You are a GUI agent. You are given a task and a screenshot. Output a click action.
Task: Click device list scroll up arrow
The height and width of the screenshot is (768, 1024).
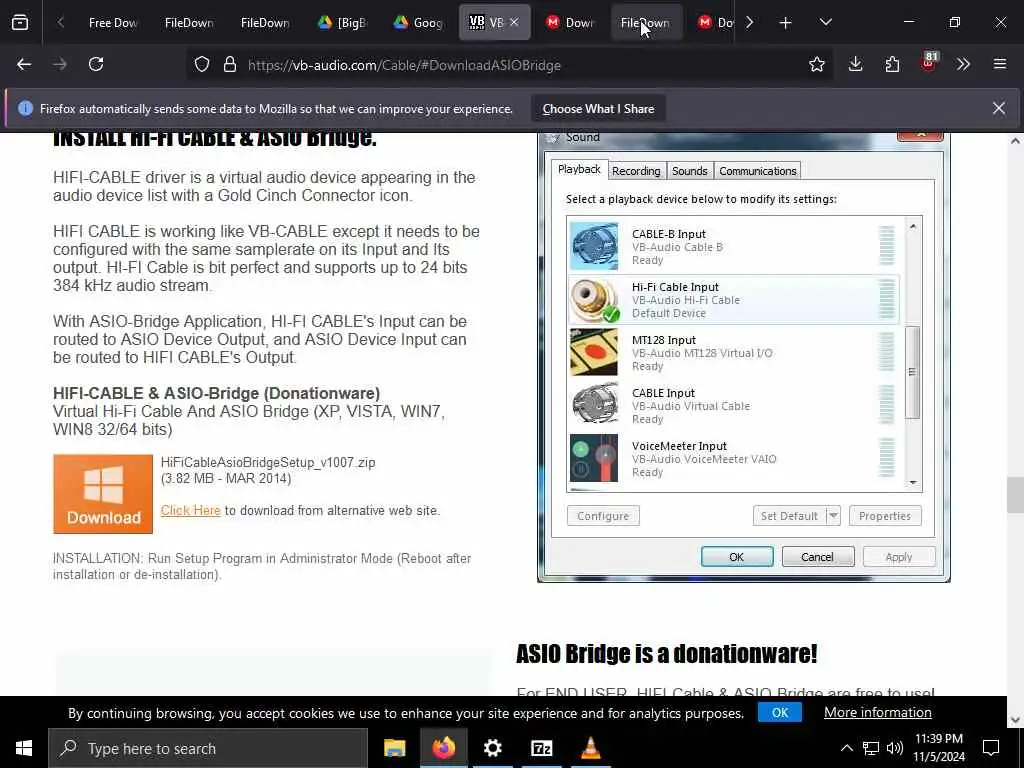[x=913, y=226]
